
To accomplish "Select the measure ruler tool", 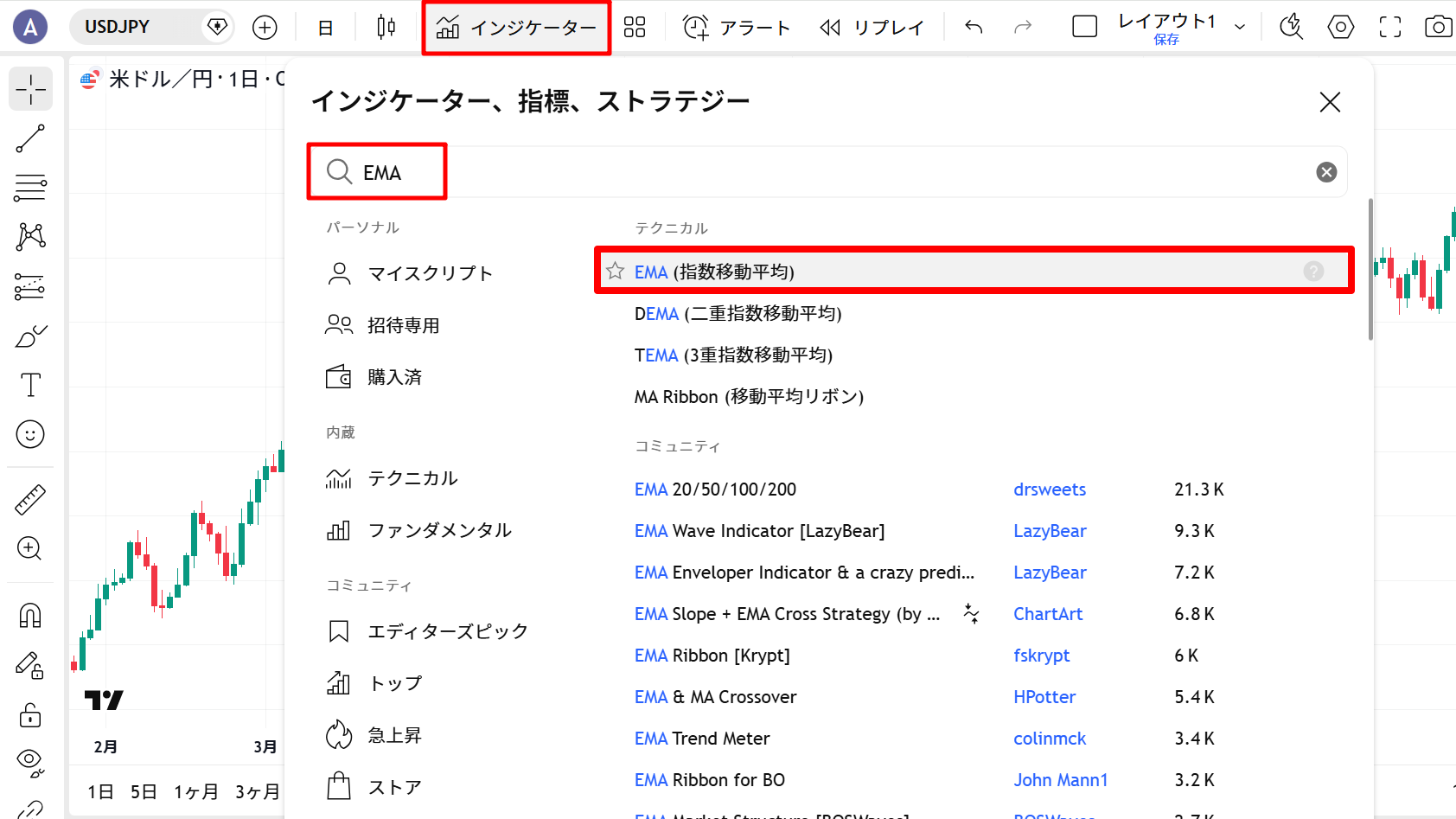I will pyautogui.click(x=30, y=500).
